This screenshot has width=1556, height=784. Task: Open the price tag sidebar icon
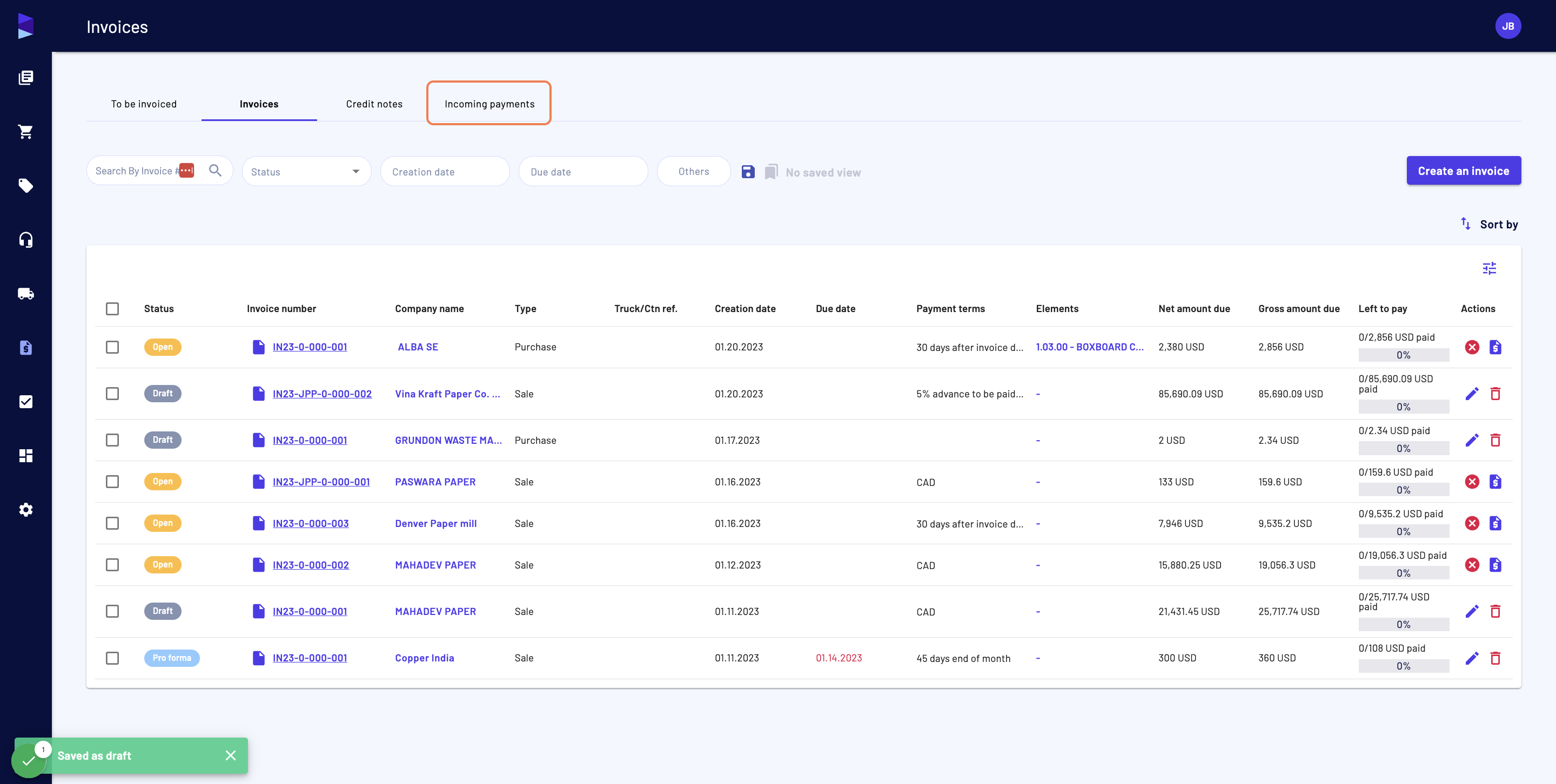click(25, 185)
